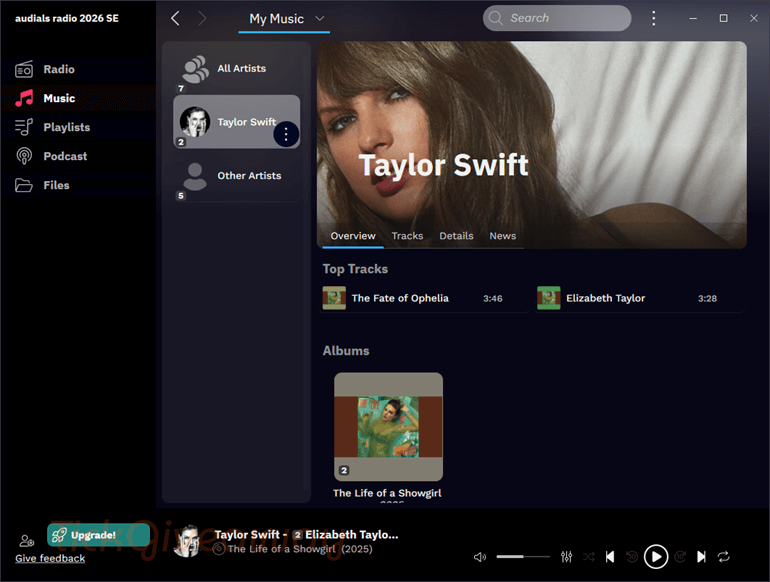Play The Fate of Ophelia track
Viewport: 770px width, 582px height.
pos(424,299)
